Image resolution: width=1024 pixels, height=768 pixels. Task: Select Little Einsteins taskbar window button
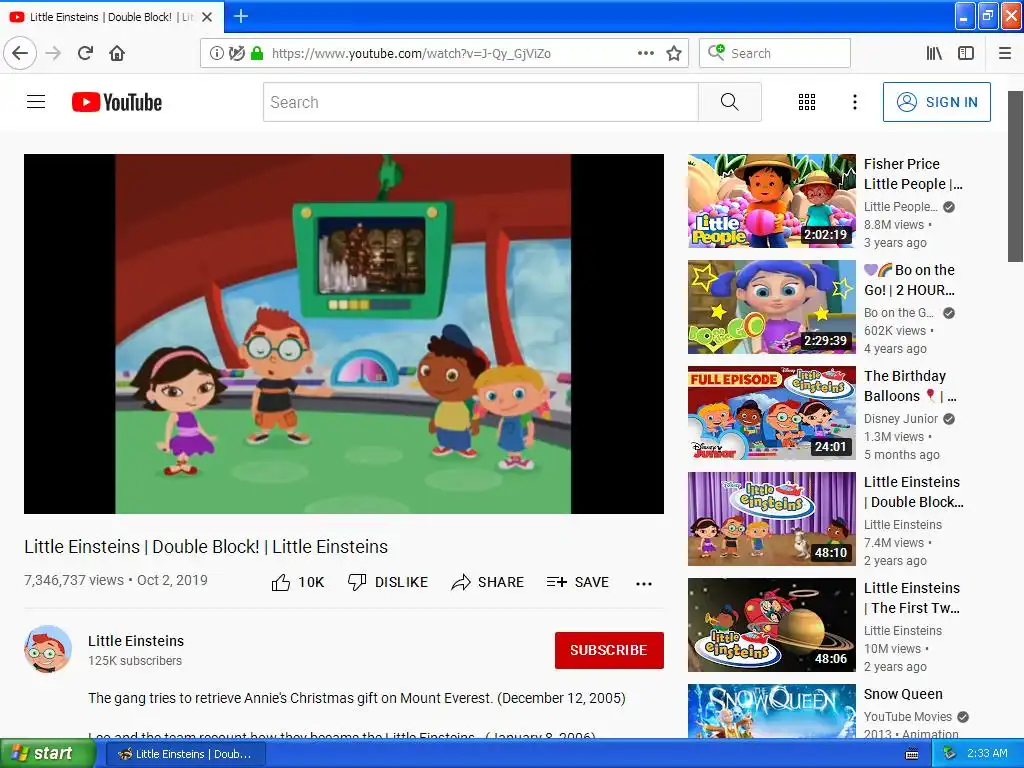click(185, 754)
